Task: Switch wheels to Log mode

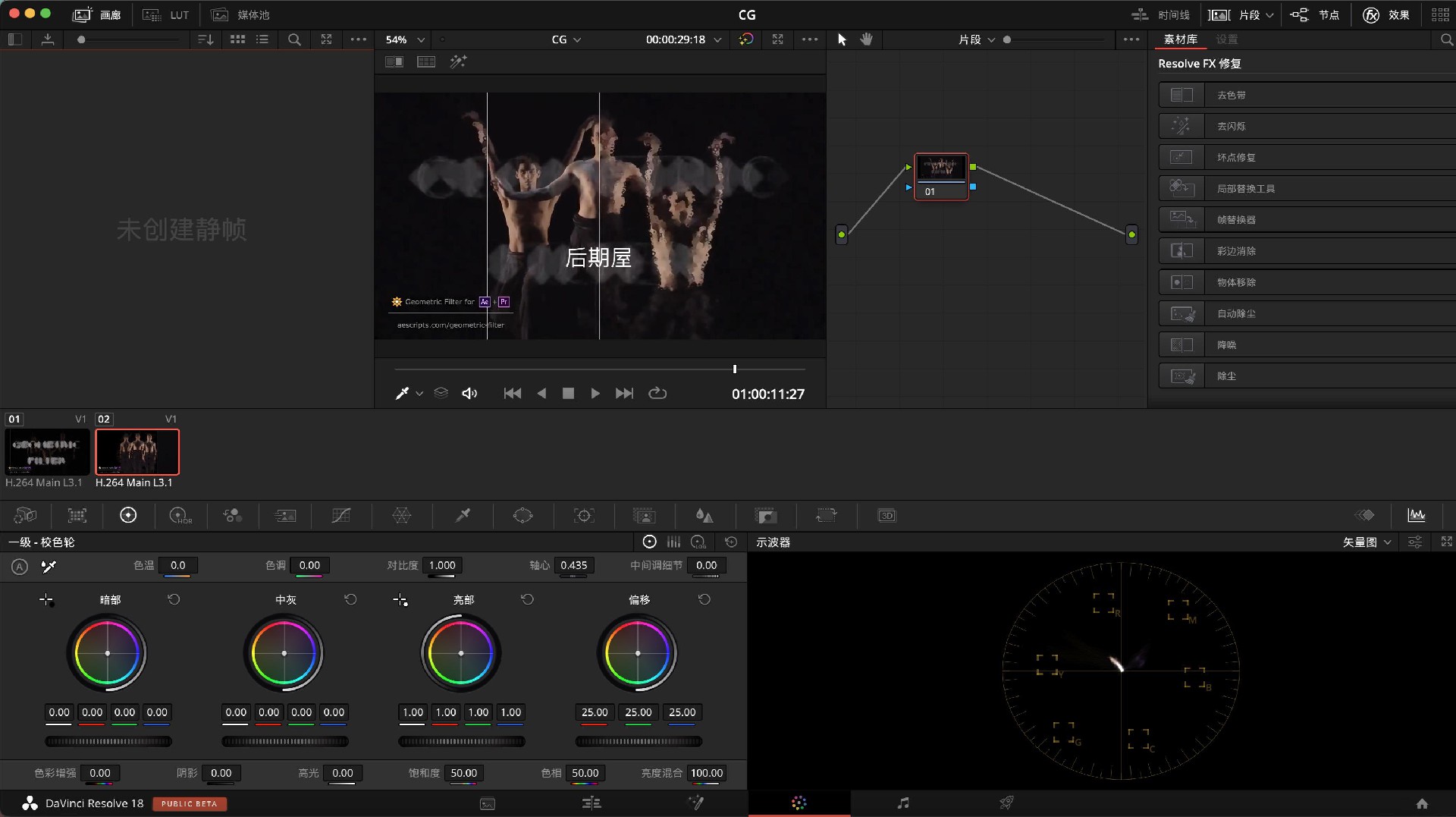Action: tap(698, 542)
